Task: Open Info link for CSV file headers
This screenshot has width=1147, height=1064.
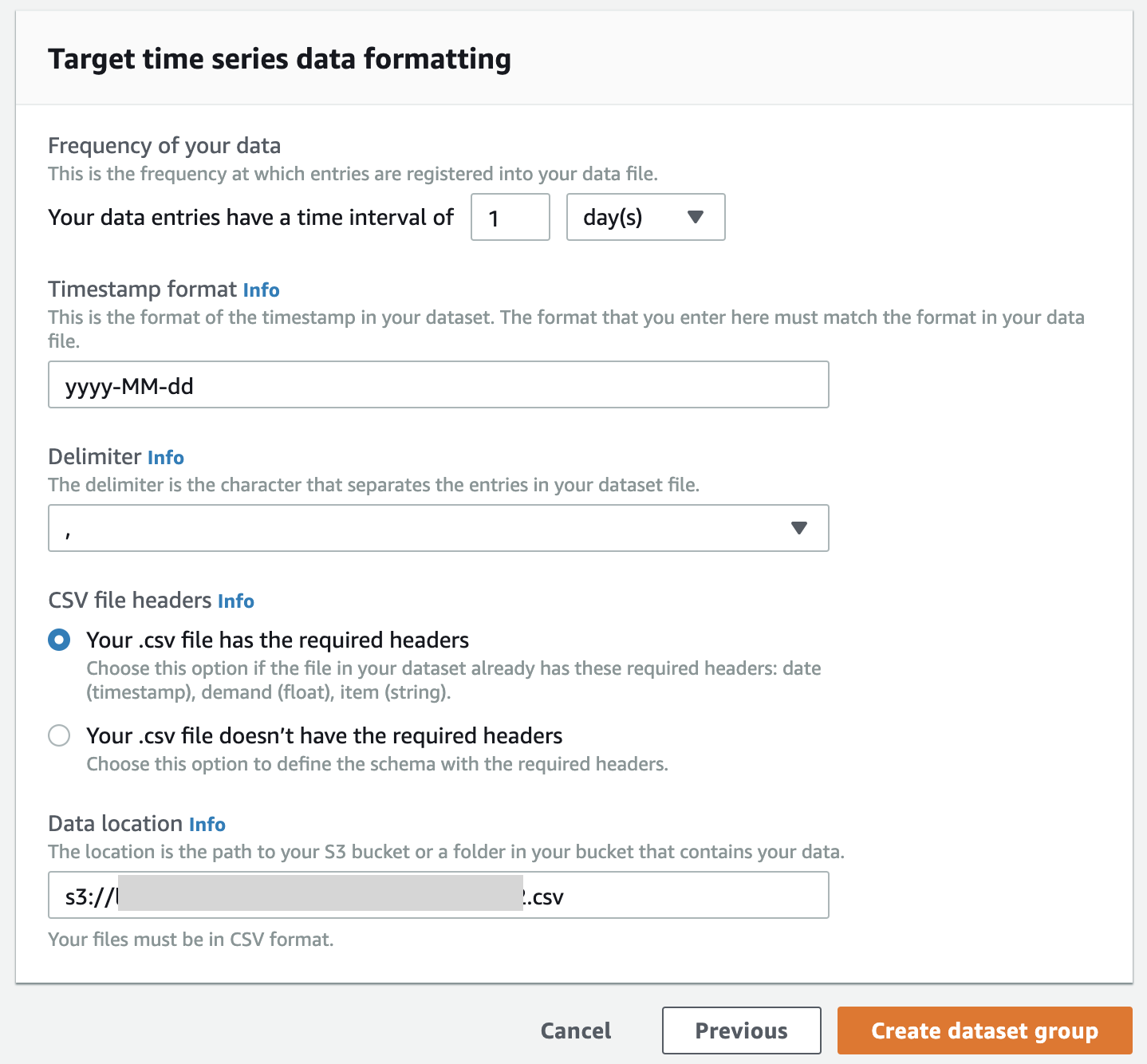Action: (236, 601)
